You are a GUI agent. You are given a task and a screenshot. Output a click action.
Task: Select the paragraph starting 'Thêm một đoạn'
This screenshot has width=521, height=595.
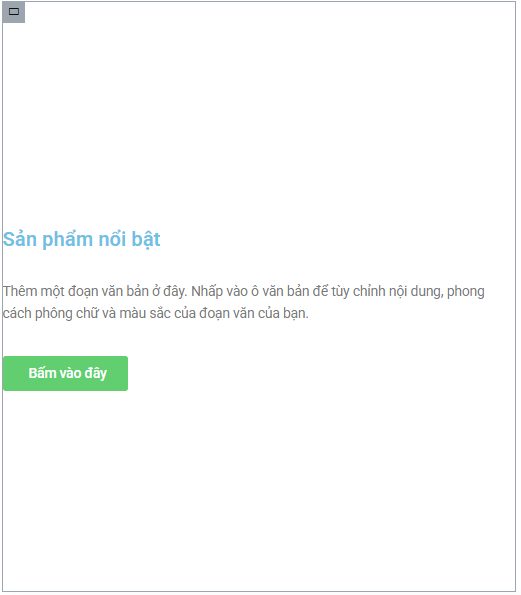244,302
